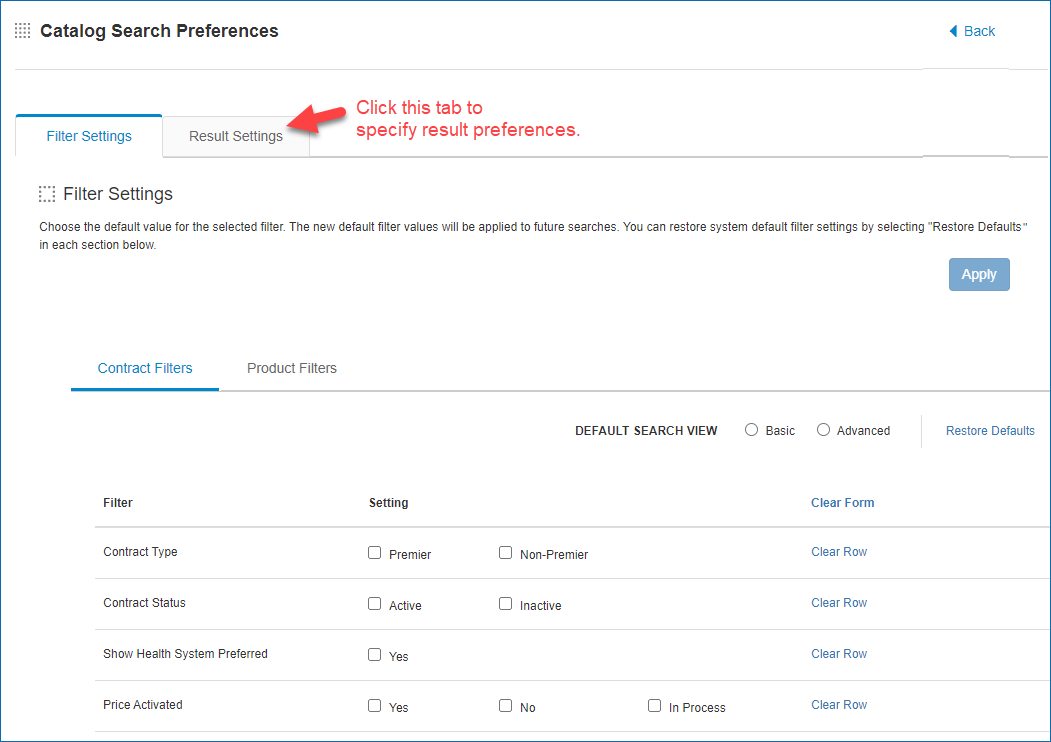The height and width of the screenshot is (742, 1051).
Task: Click Clear Row for Price Activated
Action: click(x=839, y=705)
